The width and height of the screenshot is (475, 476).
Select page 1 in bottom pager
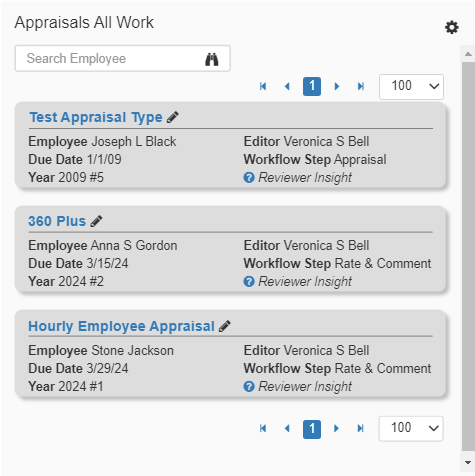pos(312,429)
